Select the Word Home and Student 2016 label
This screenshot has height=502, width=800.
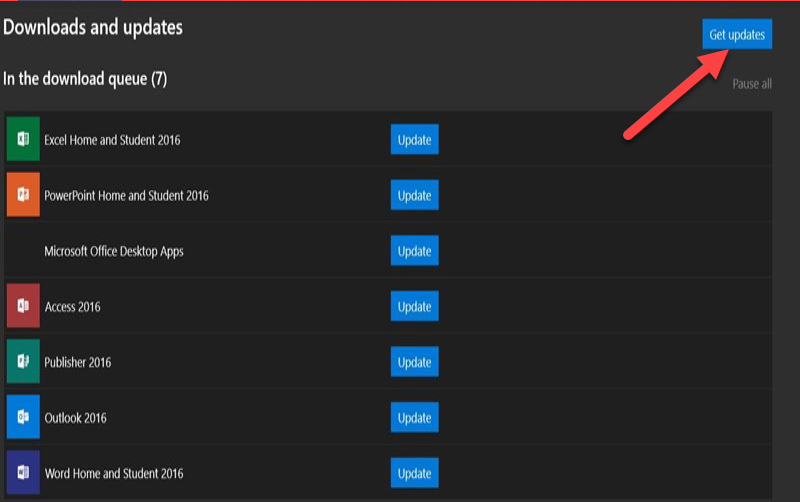click(114, 473)
